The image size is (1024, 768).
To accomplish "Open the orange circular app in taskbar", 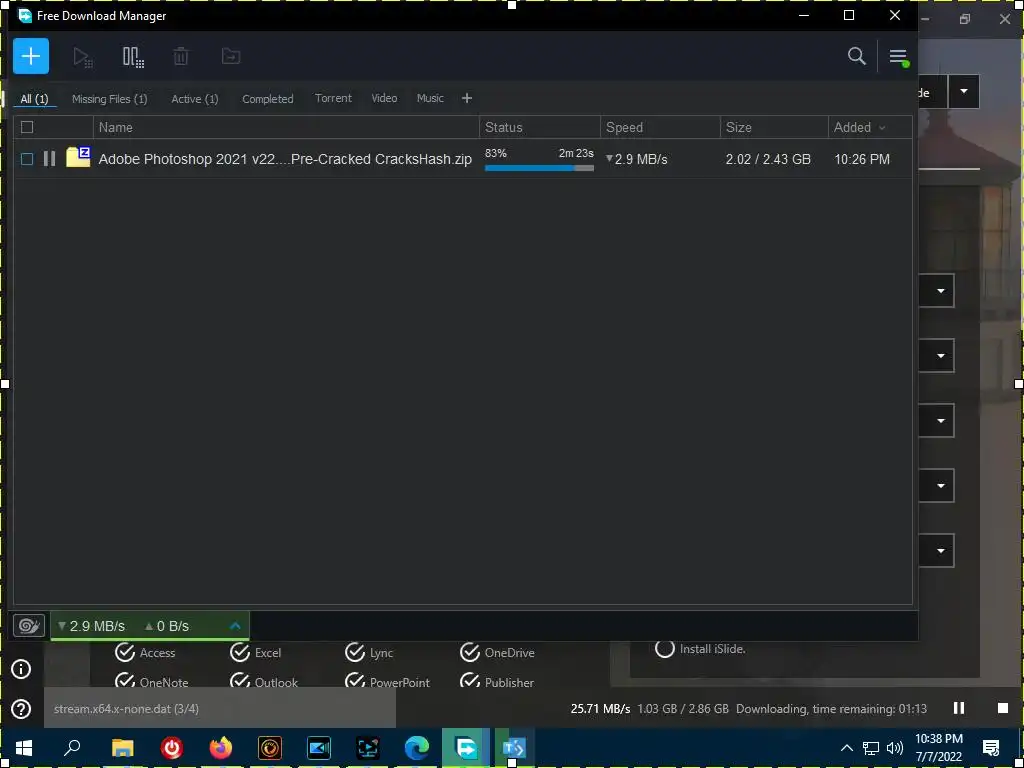I will click(x=270, y=748).
